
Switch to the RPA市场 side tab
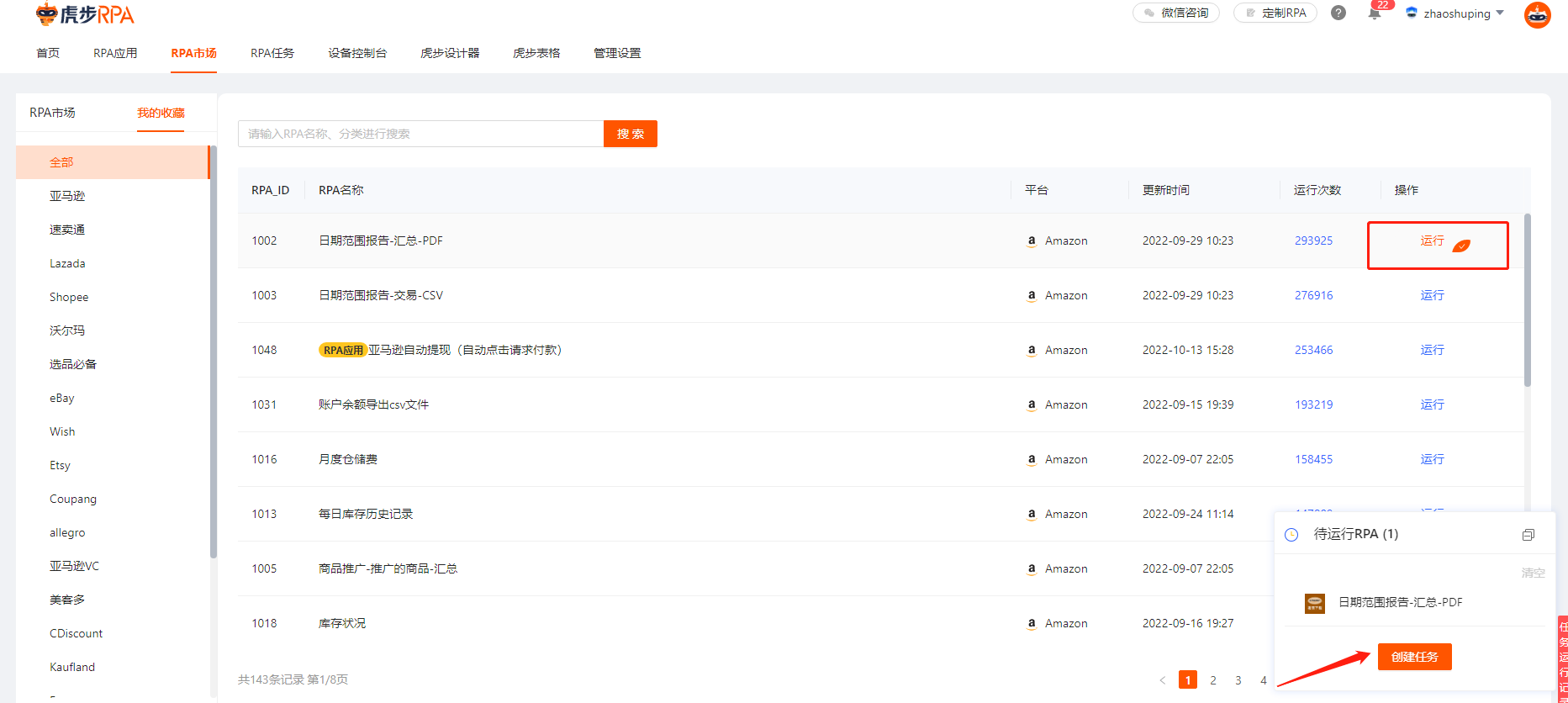(52, 113)
